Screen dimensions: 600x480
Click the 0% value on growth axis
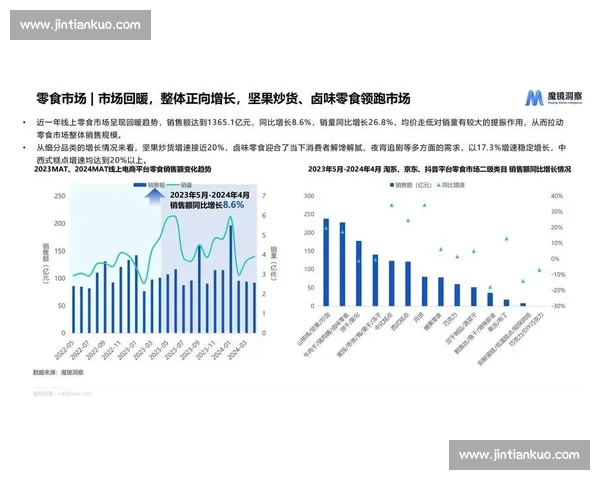555,259
